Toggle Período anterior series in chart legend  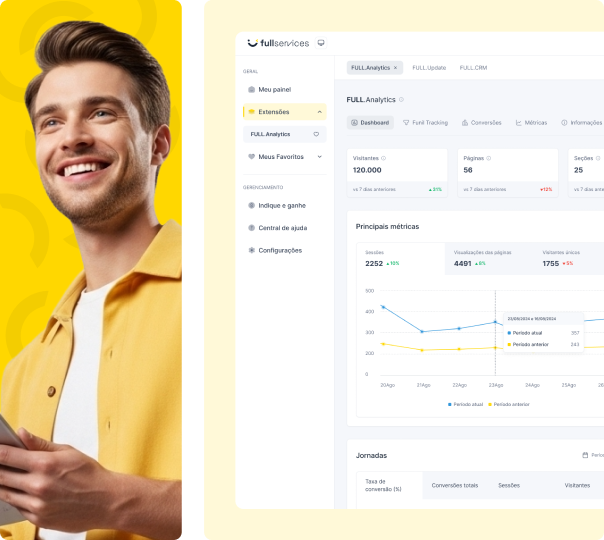click(510, 404)
